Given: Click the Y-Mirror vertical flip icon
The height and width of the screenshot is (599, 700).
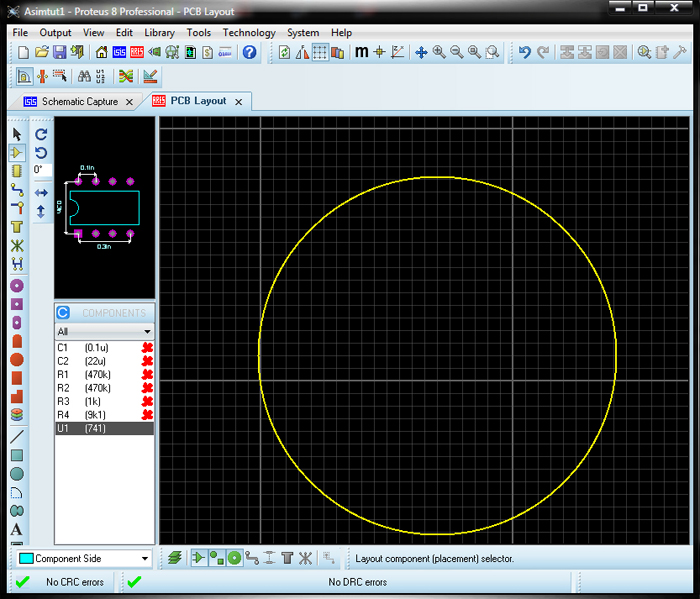Looking at the screenshot, I should point(41,212).
